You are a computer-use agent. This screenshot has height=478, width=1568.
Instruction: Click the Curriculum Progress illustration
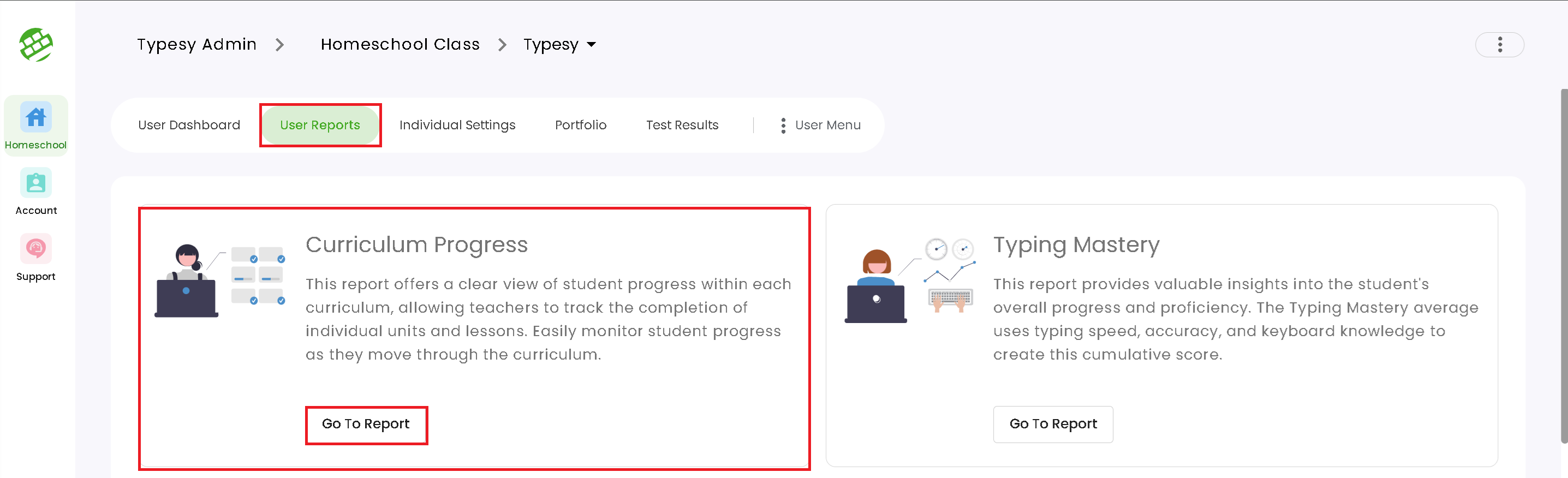[x=220, y=280]
